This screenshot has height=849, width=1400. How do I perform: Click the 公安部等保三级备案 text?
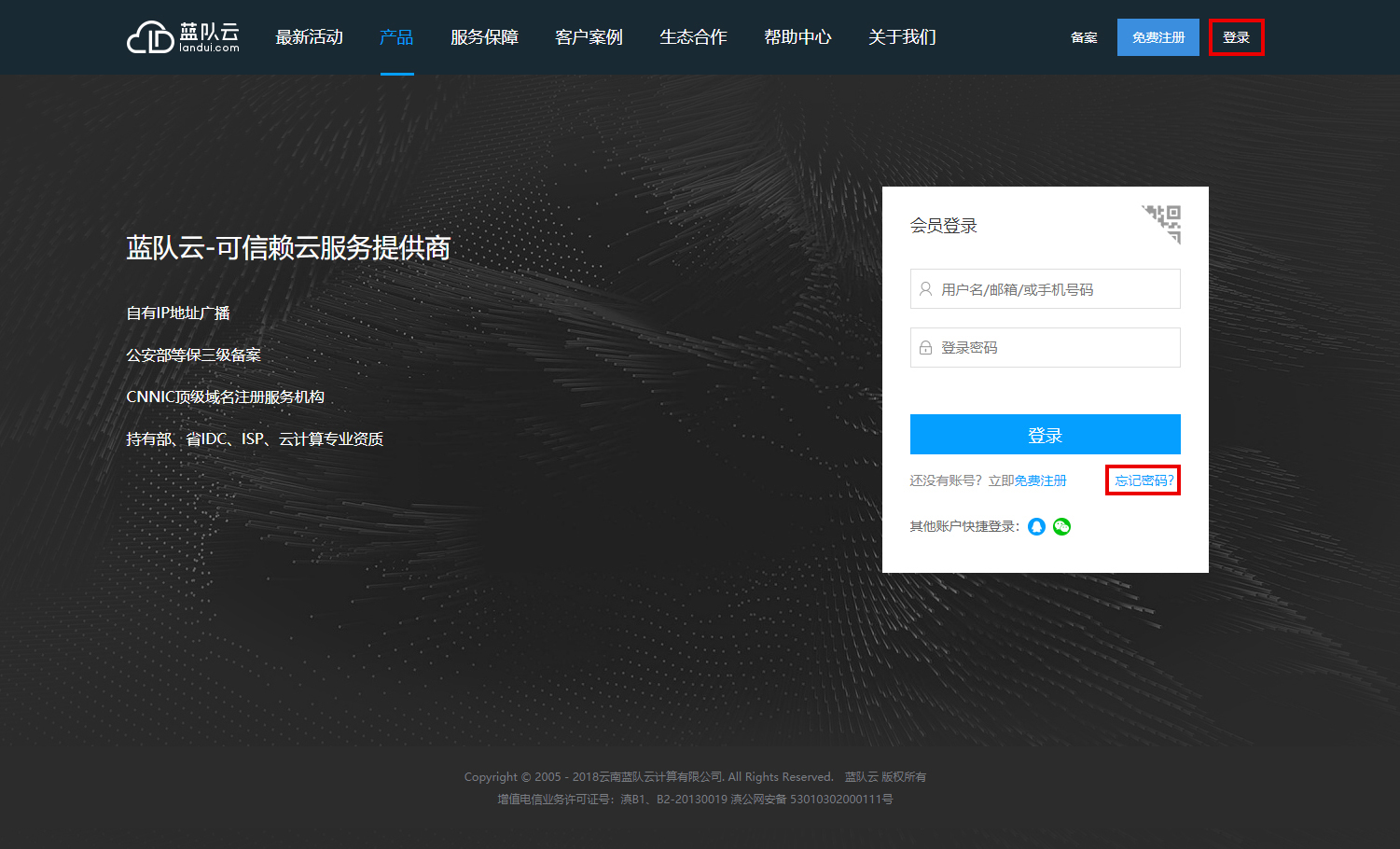(x=193, y=355)
